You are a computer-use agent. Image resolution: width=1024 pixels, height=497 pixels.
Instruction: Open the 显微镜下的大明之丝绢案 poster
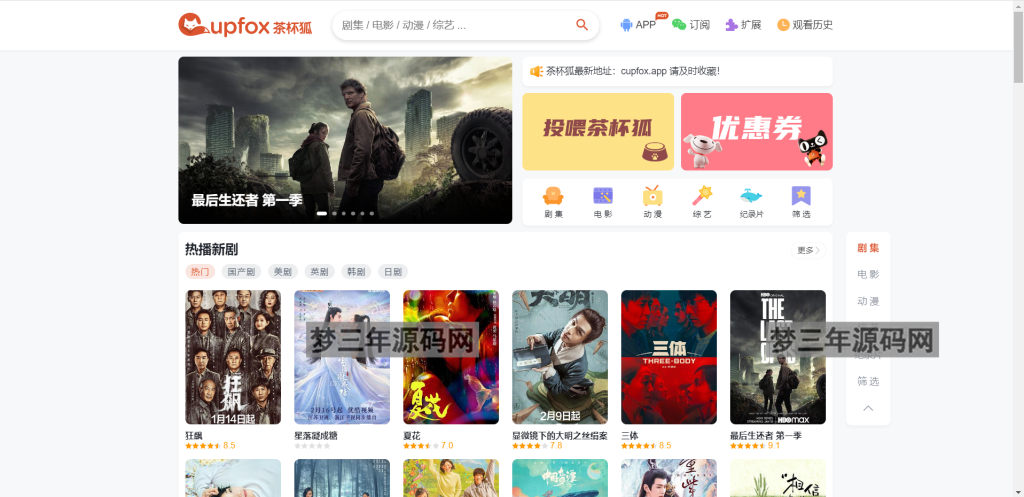point(560,357)
